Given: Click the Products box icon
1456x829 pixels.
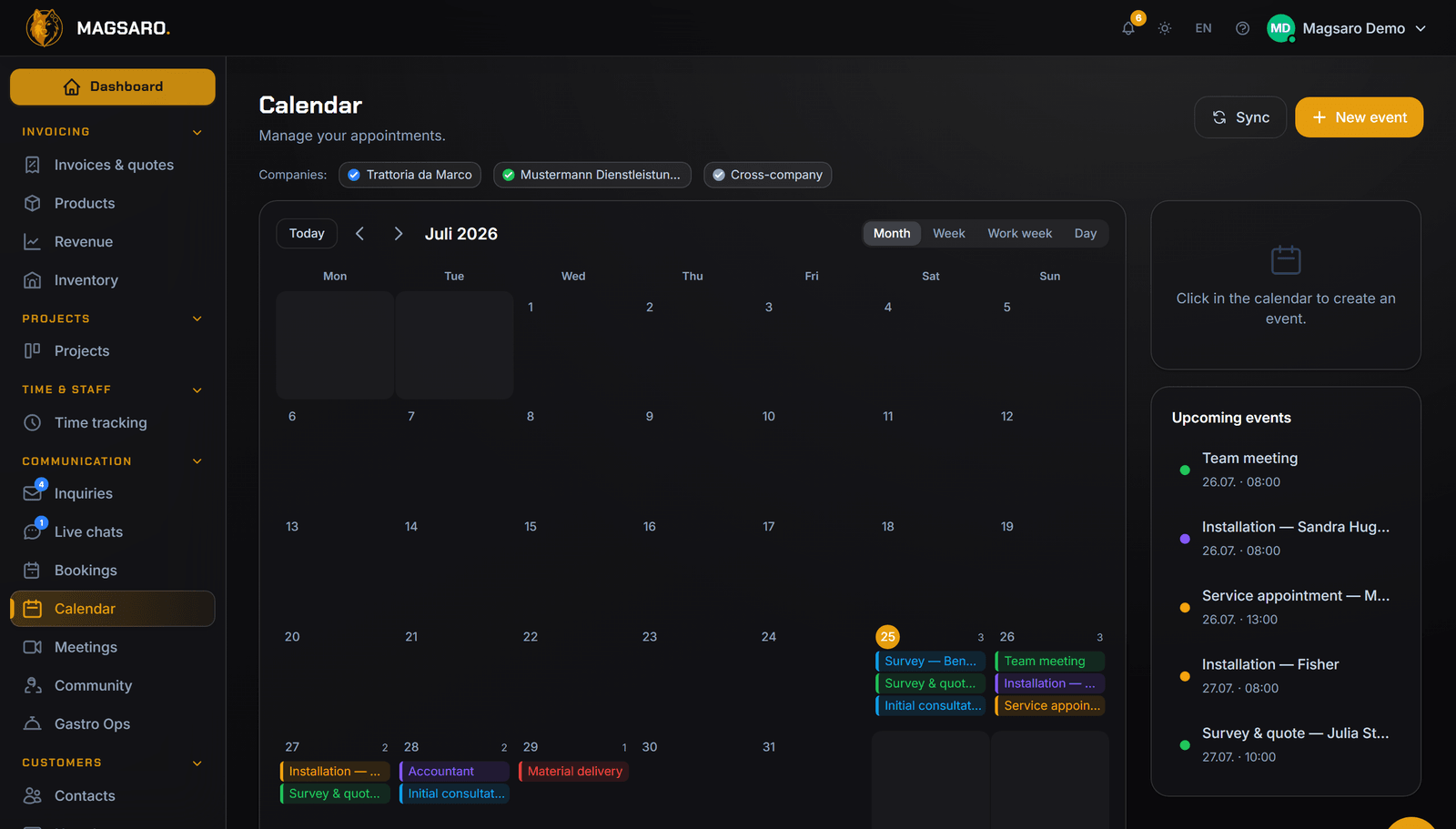Looking at the screenshot, I should (x=33, y=203).
